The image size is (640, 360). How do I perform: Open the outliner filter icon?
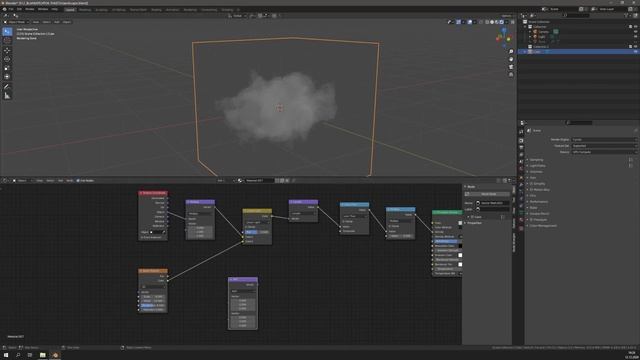(626, 16)
